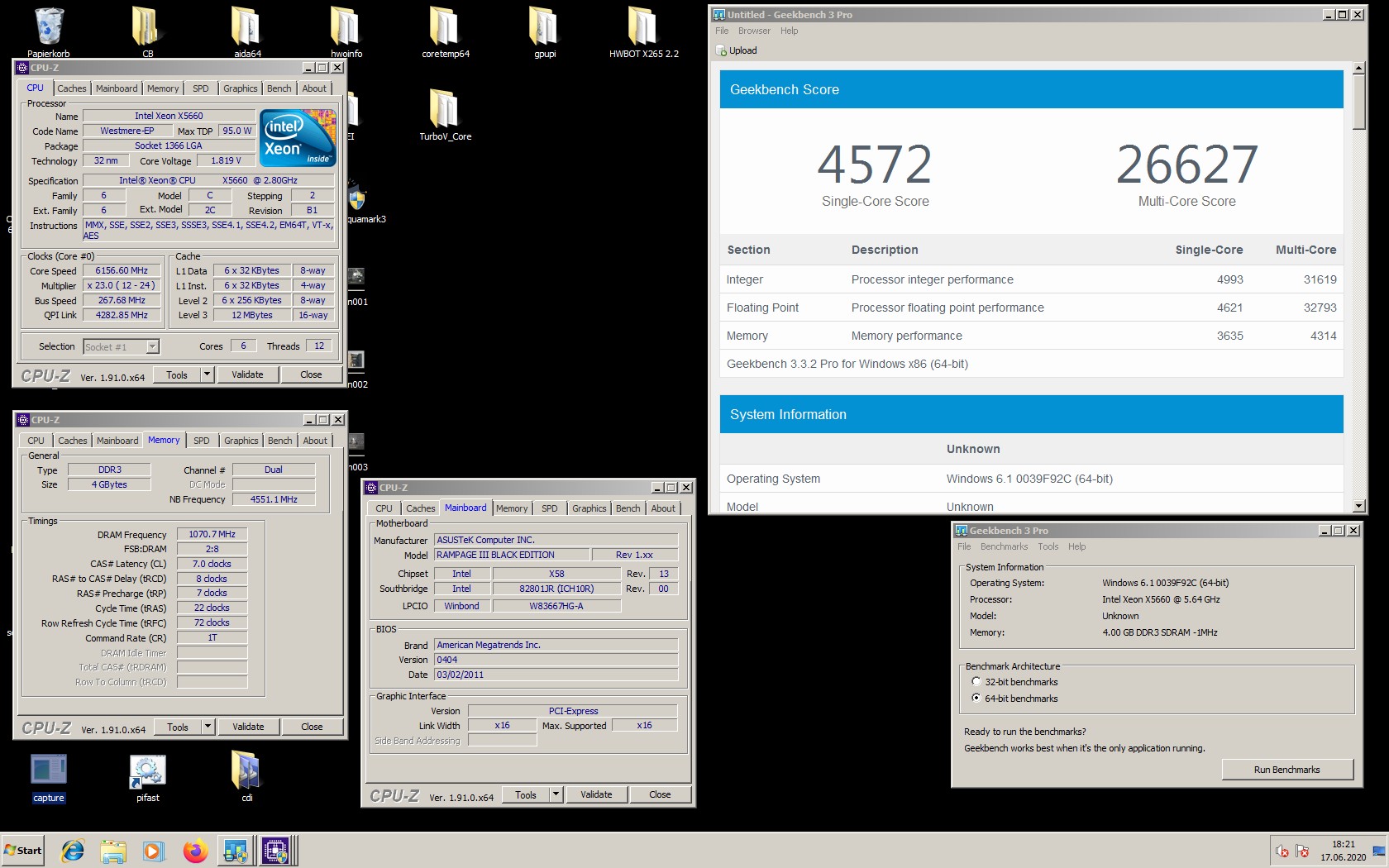
Task: Launch Firefox from the taskbar
Action: coord(195,851)
